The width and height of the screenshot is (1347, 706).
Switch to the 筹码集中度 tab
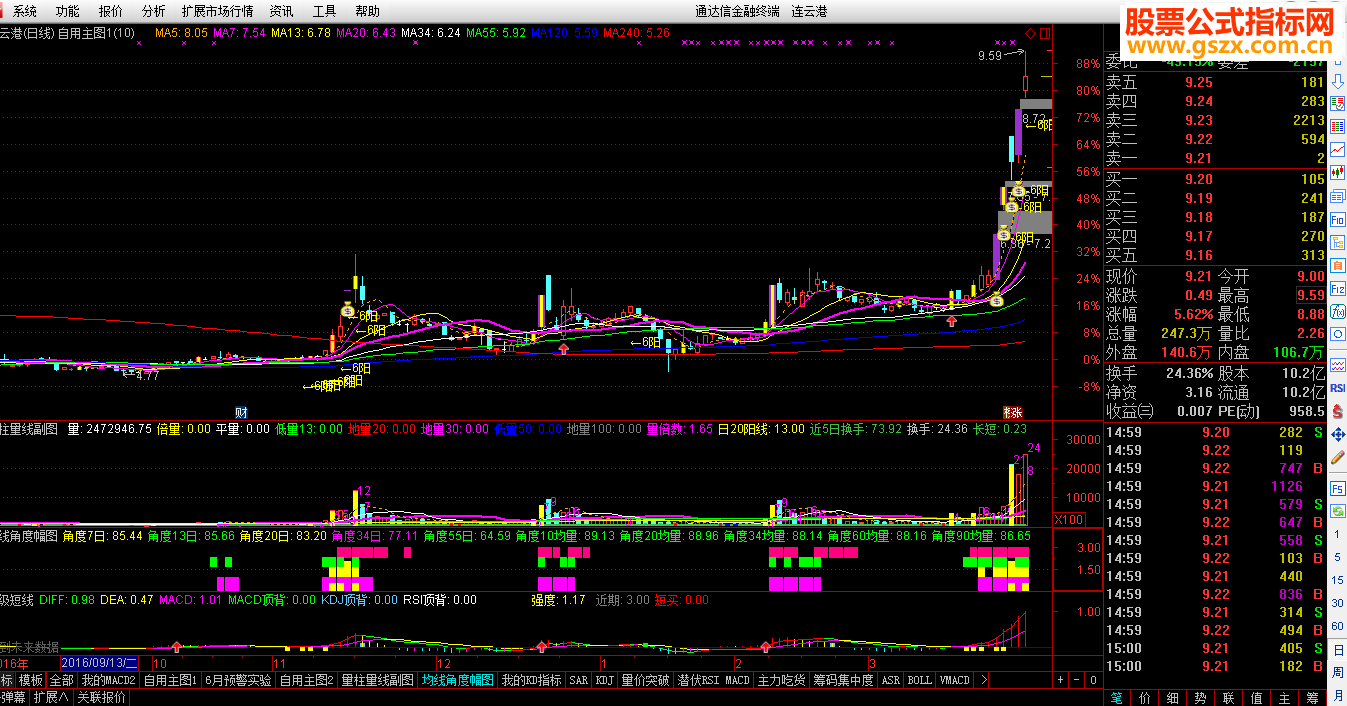click(845, 680)
